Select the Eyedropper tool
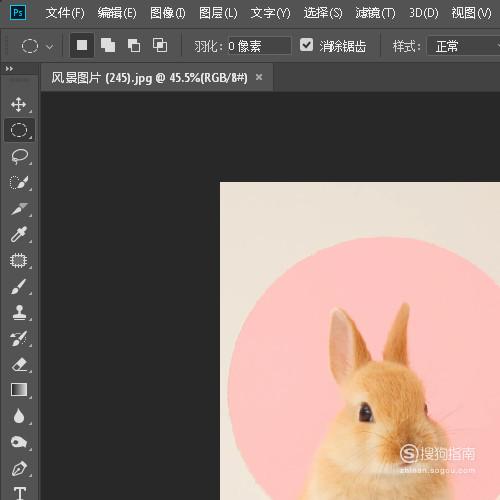Image resolution: width=500 pixels, height=500 pixels. point(19,234)
